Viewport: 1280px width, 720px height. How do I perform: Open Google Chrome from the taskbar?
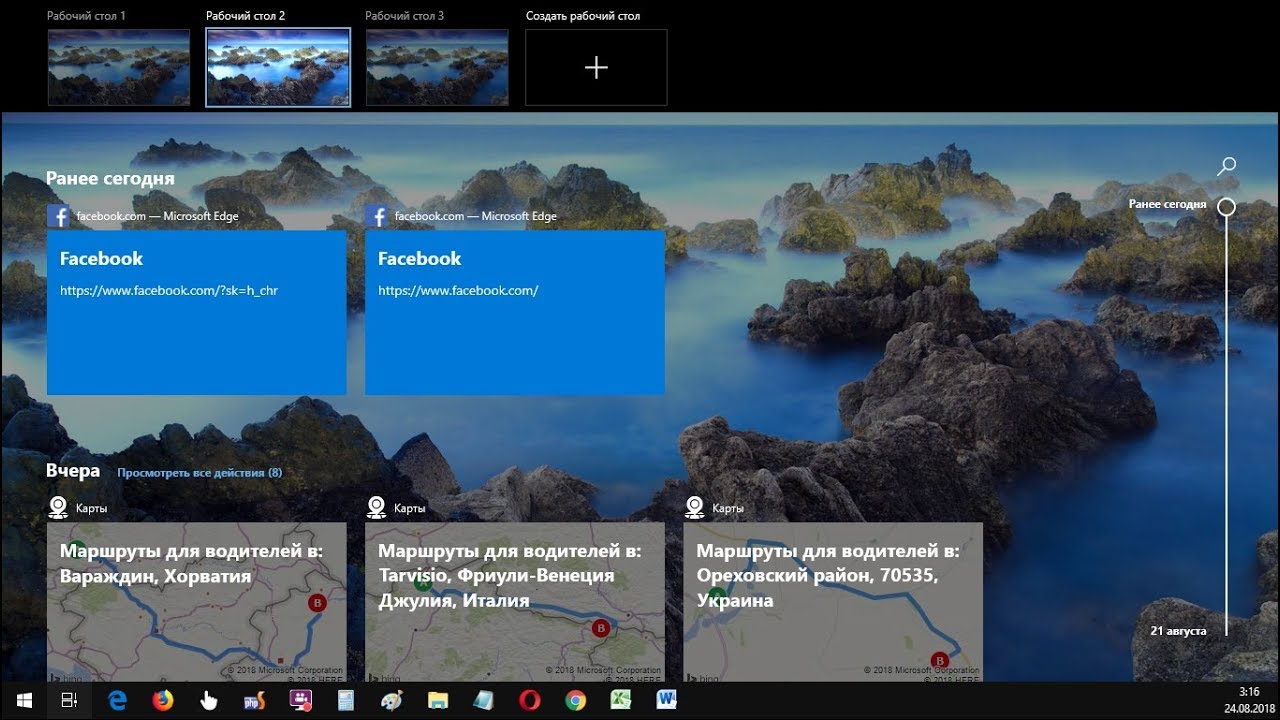click(575, 700)
